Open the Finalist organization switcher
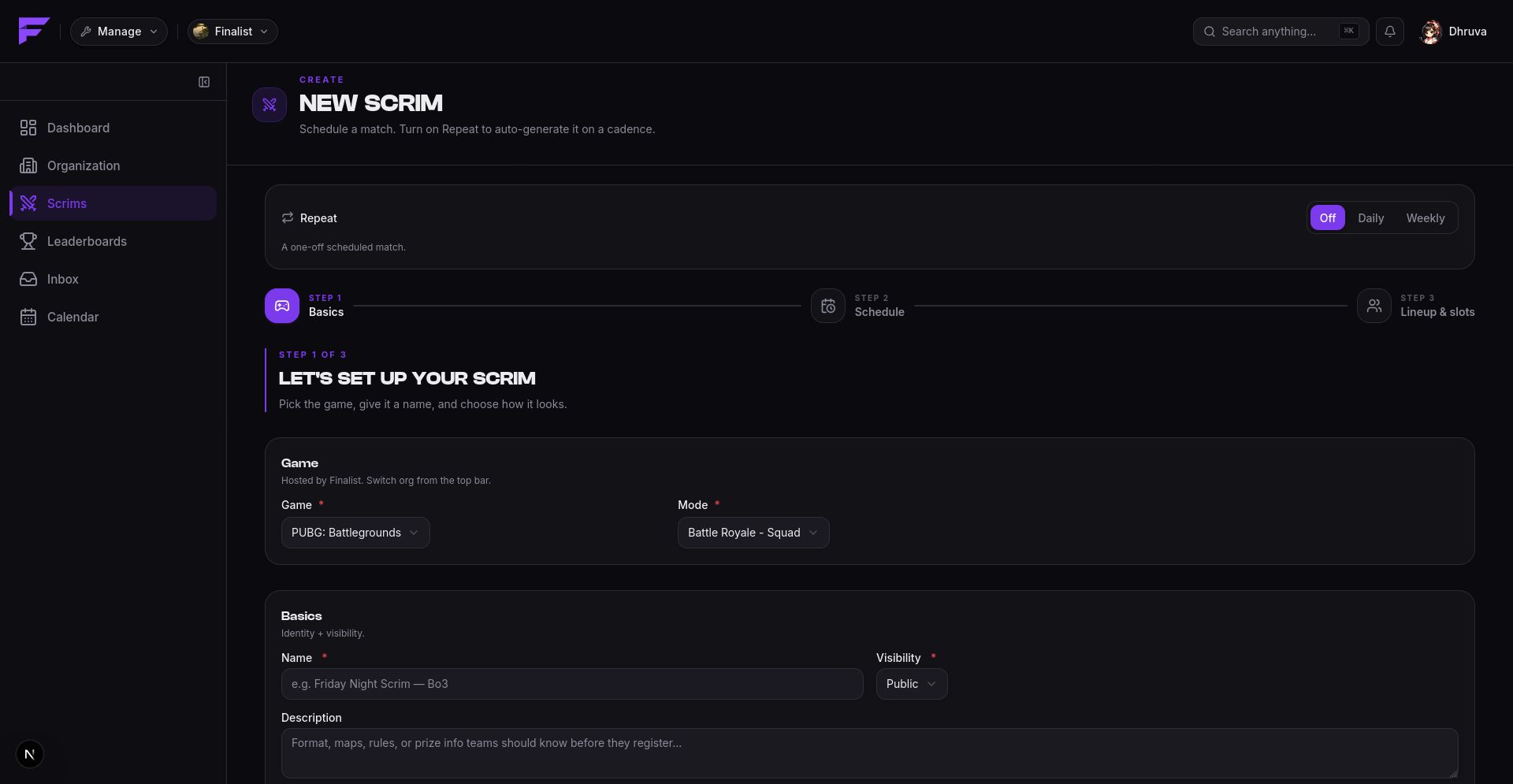1513x784 pixels. point(232,32)
